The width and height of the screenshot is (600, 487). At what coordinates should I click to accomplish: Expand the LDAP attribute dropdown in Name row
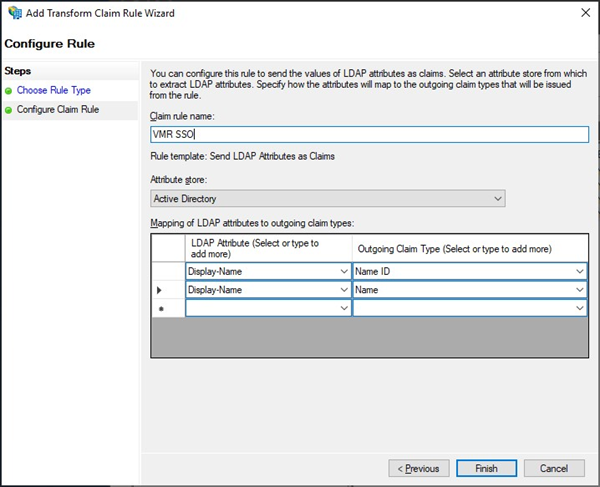[x=343, y=290]
